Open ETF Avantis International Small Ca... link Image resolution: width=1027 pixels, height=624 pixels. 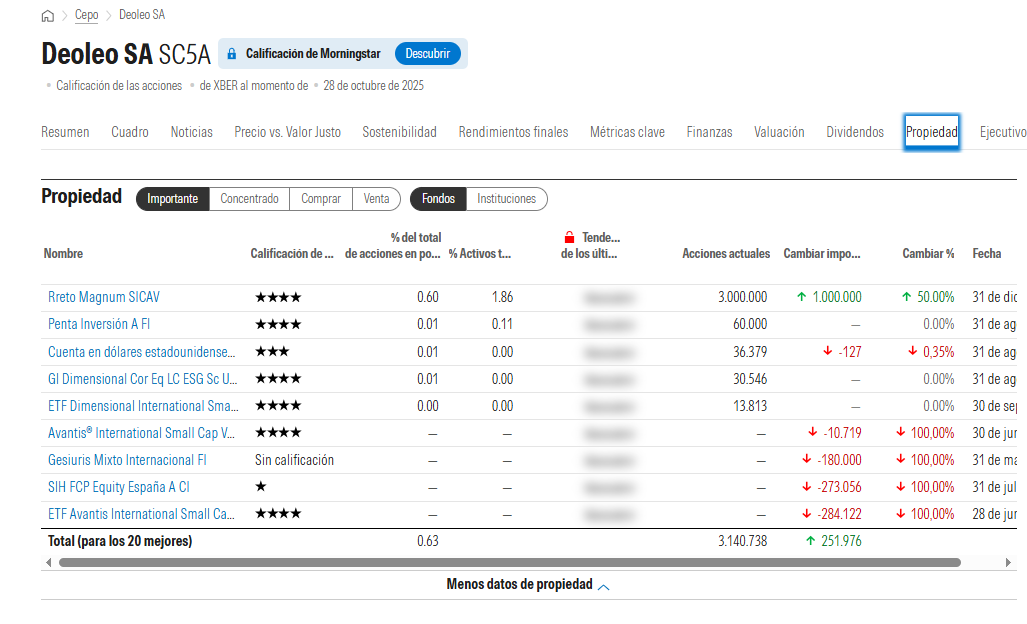(141, 514)
